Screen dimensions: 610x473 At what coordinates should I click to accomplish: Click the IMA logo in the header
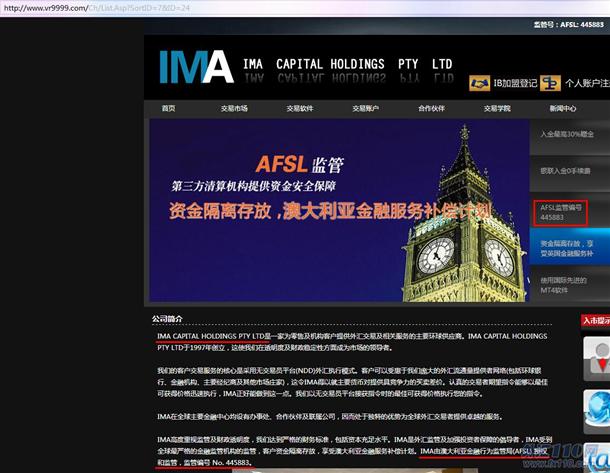(x=196, y=67)
